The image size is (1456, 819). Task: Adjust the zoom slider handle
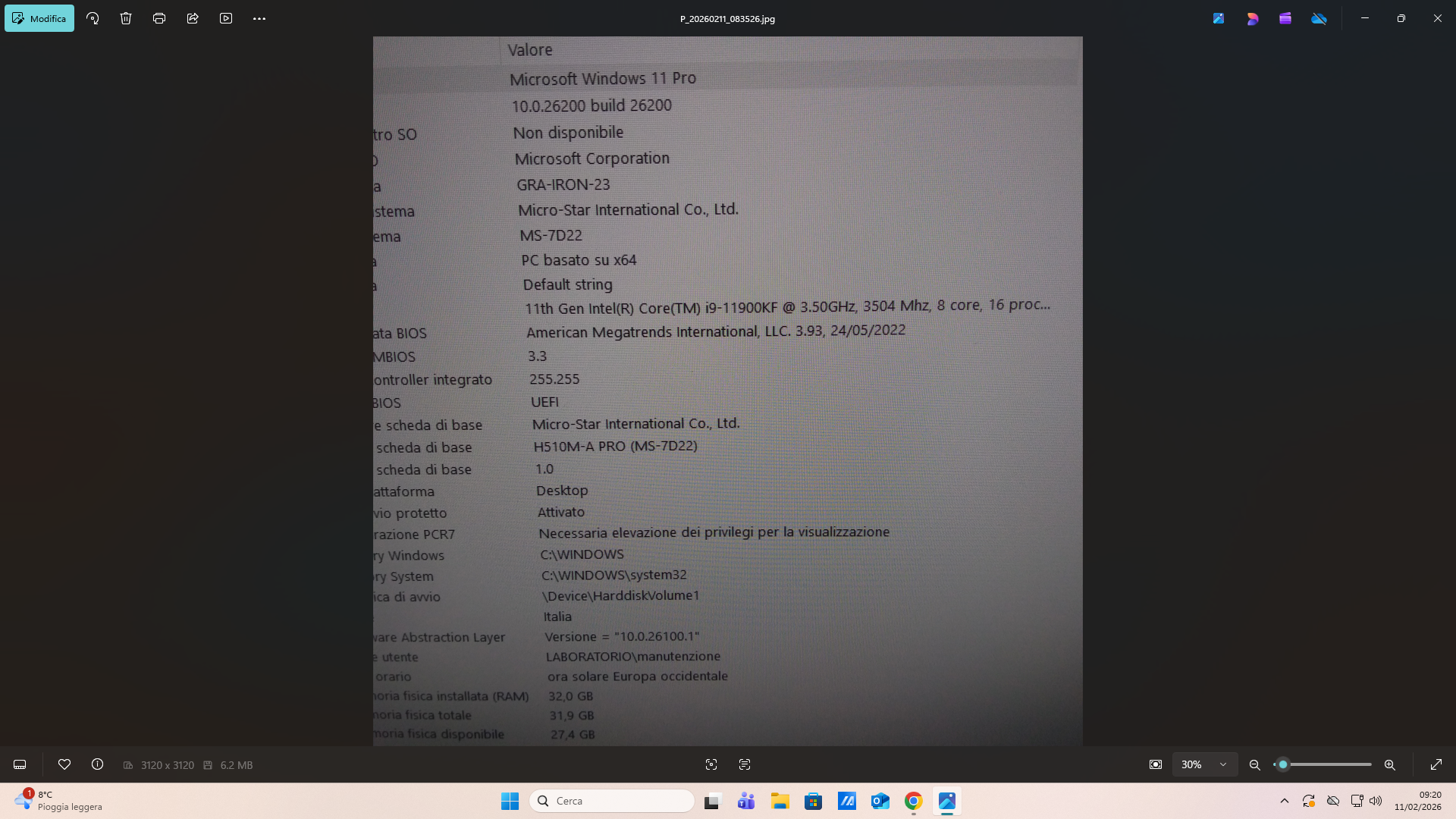coord(1283,764)
